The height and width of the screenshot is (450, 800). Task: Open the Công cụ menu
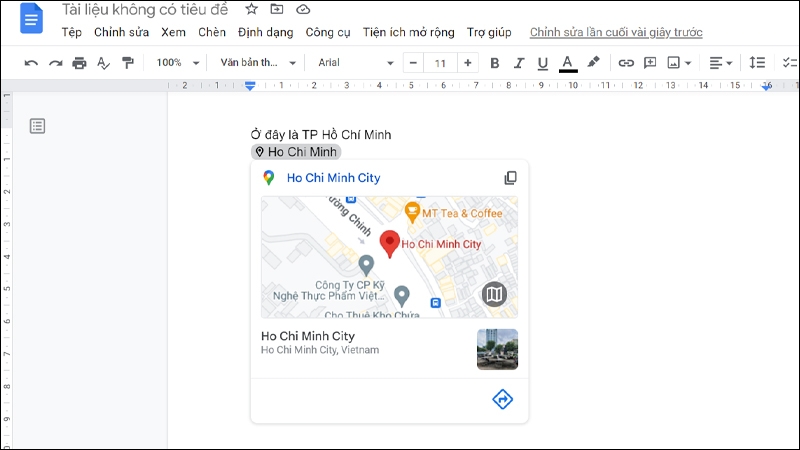[328, 32]
